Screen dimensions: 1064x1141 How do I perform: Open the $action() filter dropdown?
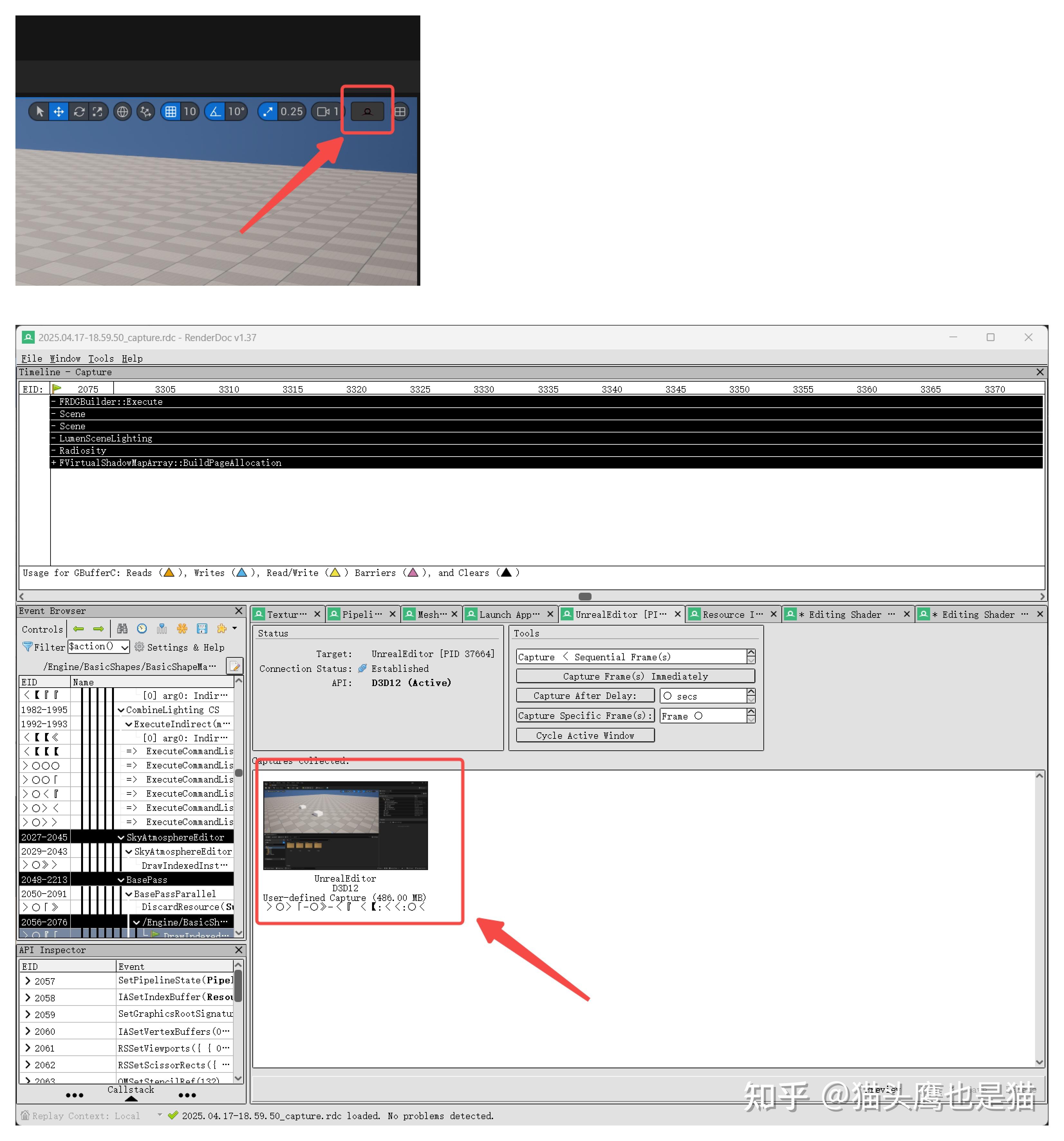pyautogui.click(x=124, y=647)
